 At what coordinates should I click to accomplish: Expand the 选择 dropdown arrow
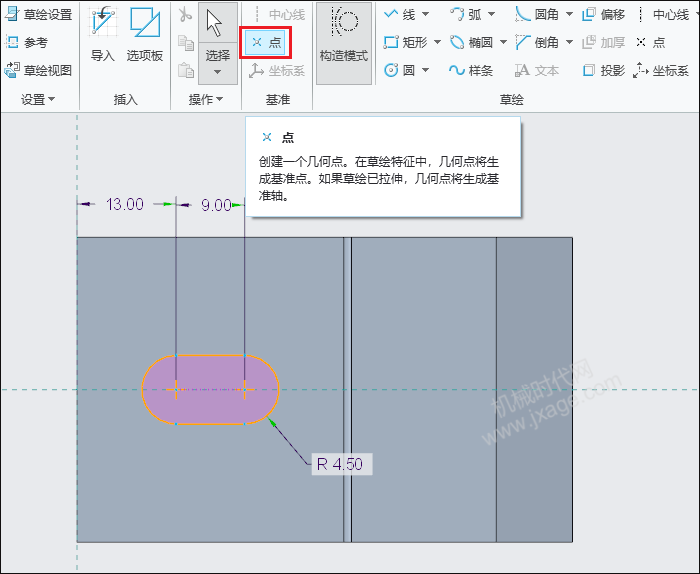(x=217, y=72)
